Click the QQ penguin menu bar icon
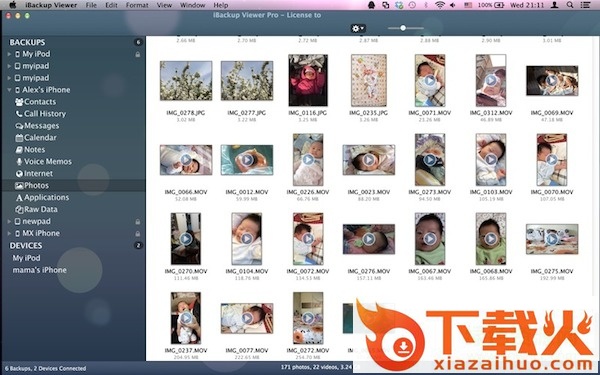Viewport: 600px width, 375px height. click(371, 5)
